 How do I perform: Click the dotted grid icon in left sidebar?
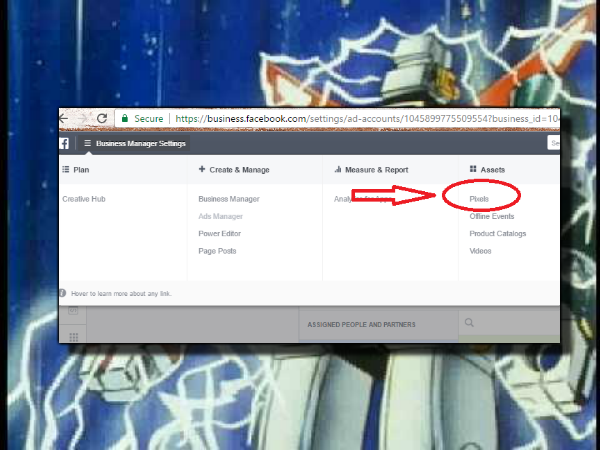click(x=73, y=337)
